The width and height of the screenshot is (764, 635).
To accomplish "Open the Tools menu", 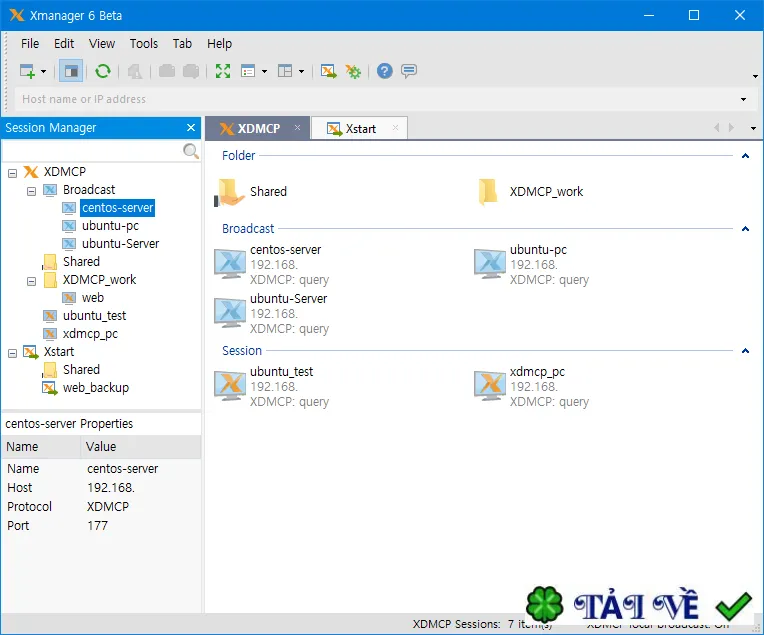I will (144, 44).
